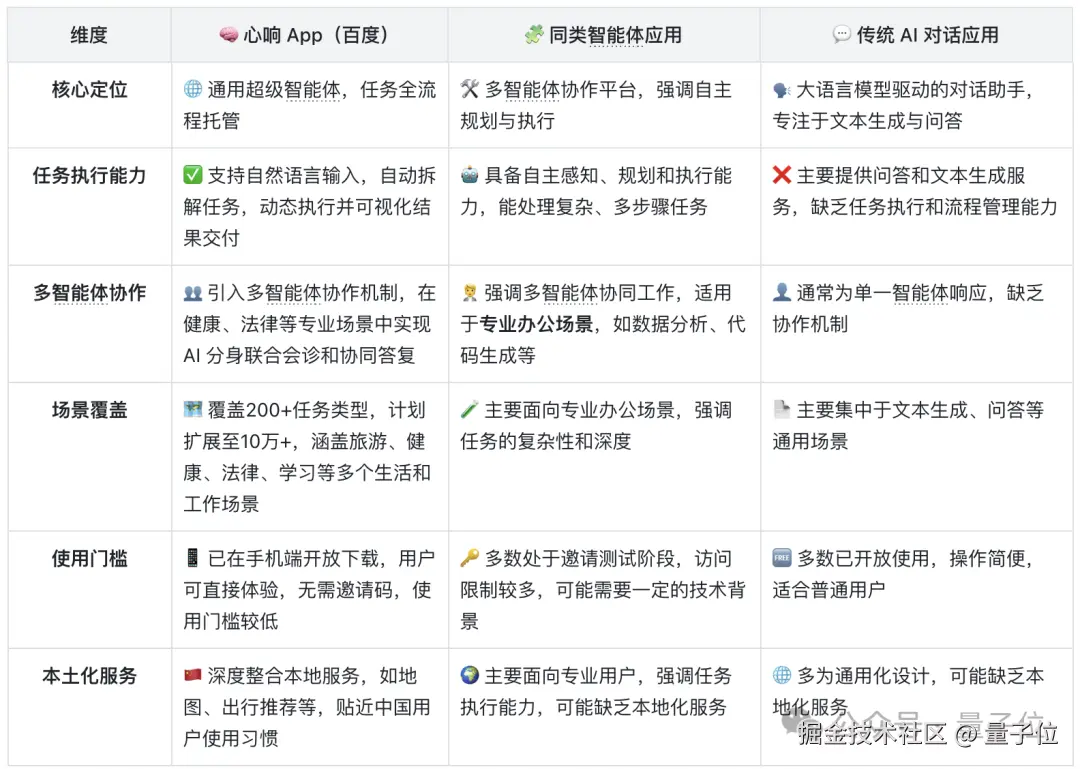Click the text 动态执行并可视化结果交付
1080x769 pixels.
307,222
